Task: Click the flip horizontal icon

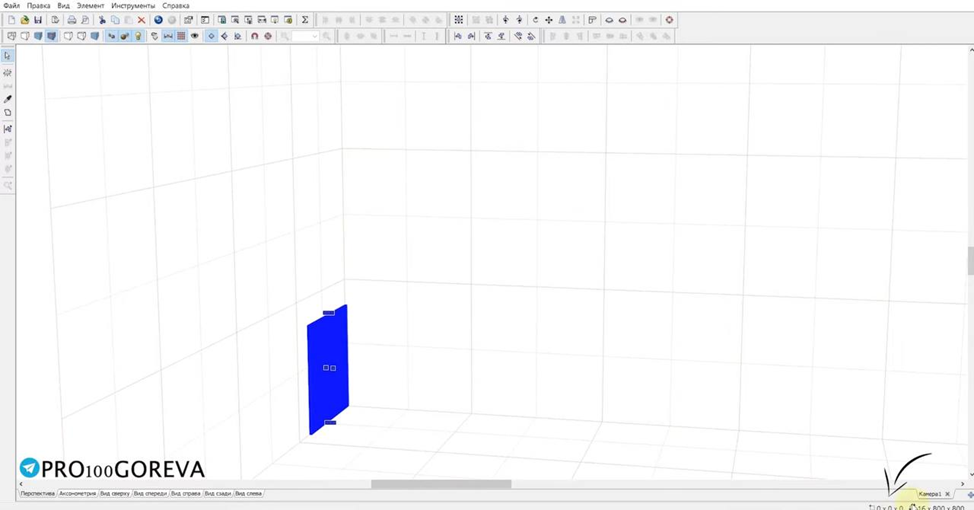Action: click(562, 20)
